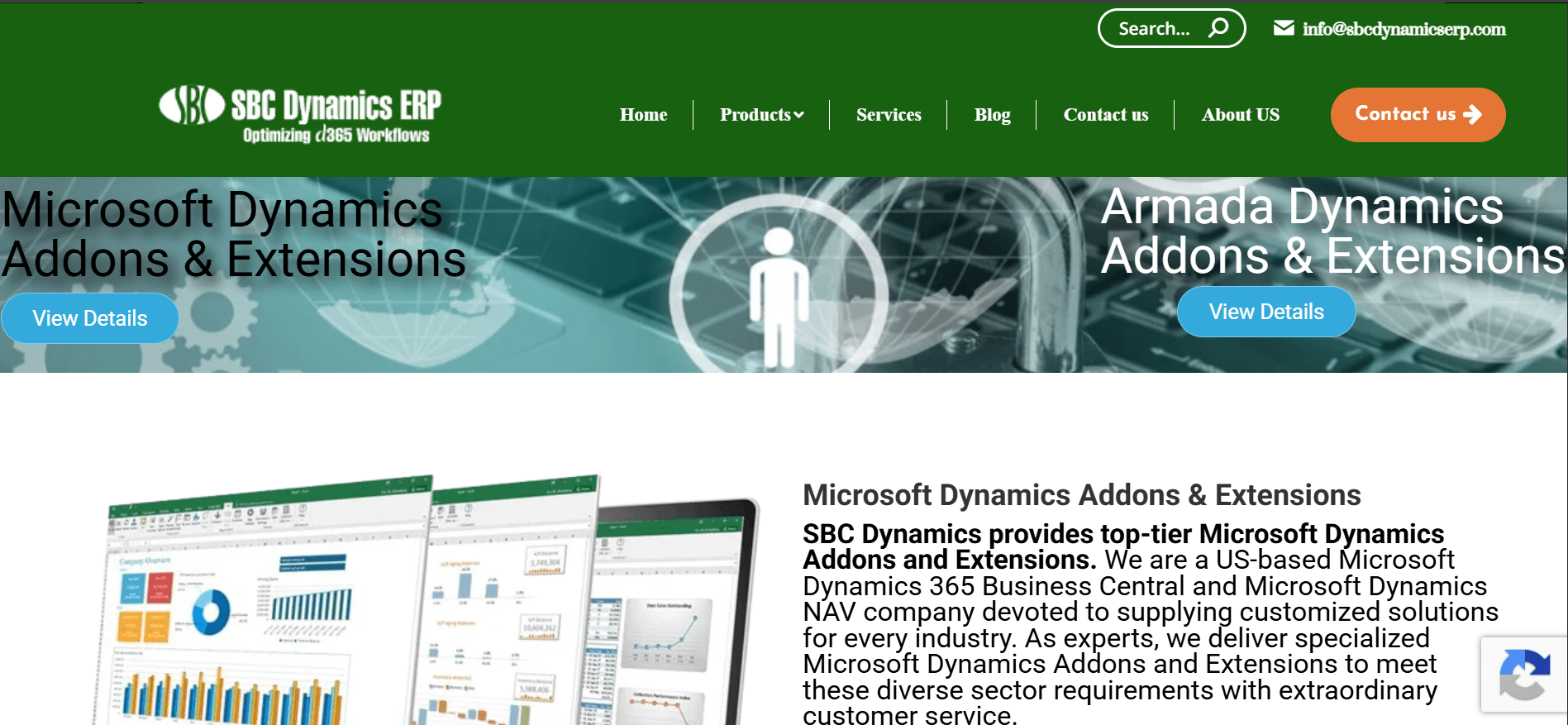Click the dashboard screenshots product image

(427, 599)
